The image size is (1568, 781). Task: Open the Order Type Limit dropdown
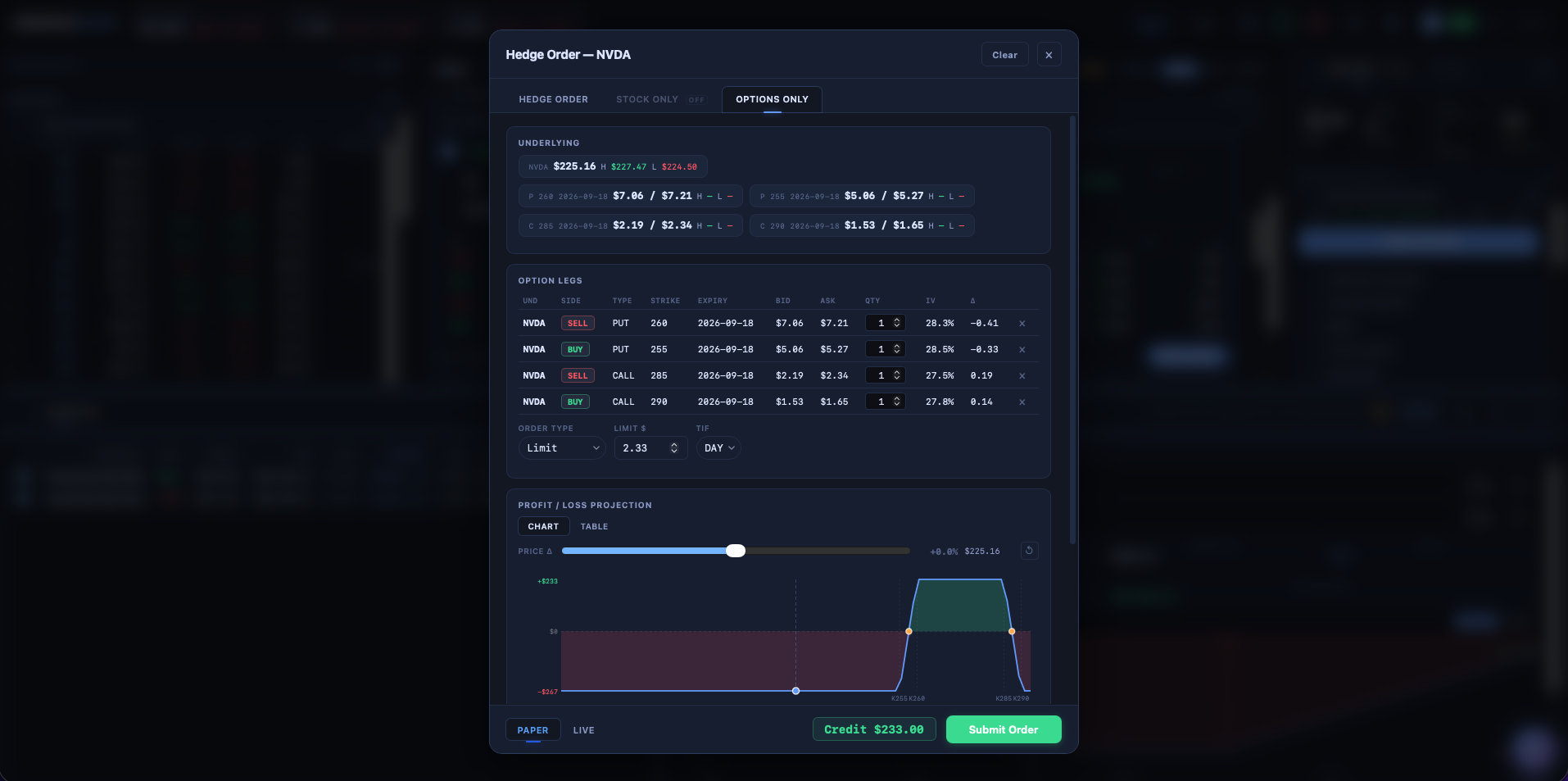coord(562,448)
